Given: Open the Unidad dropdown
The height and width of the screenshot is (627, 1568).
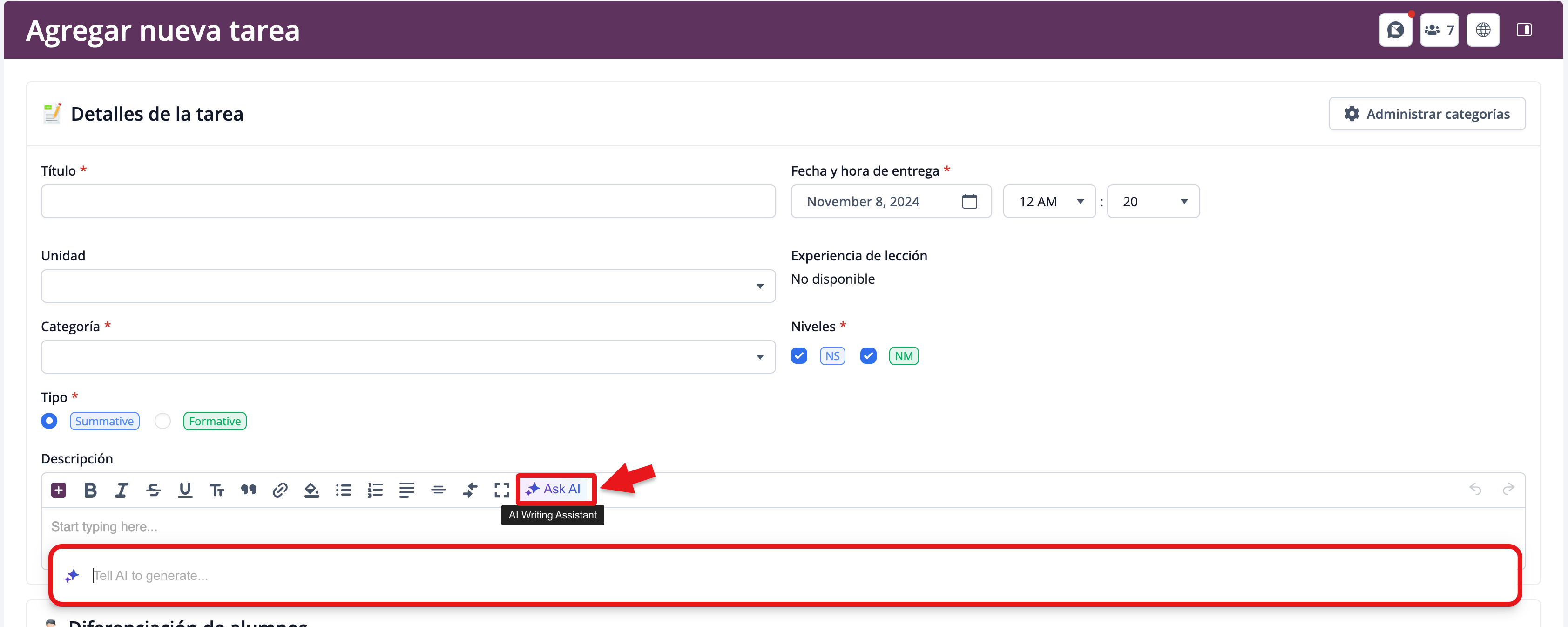Looking at the screenshot, I should (x=408, y=286).
